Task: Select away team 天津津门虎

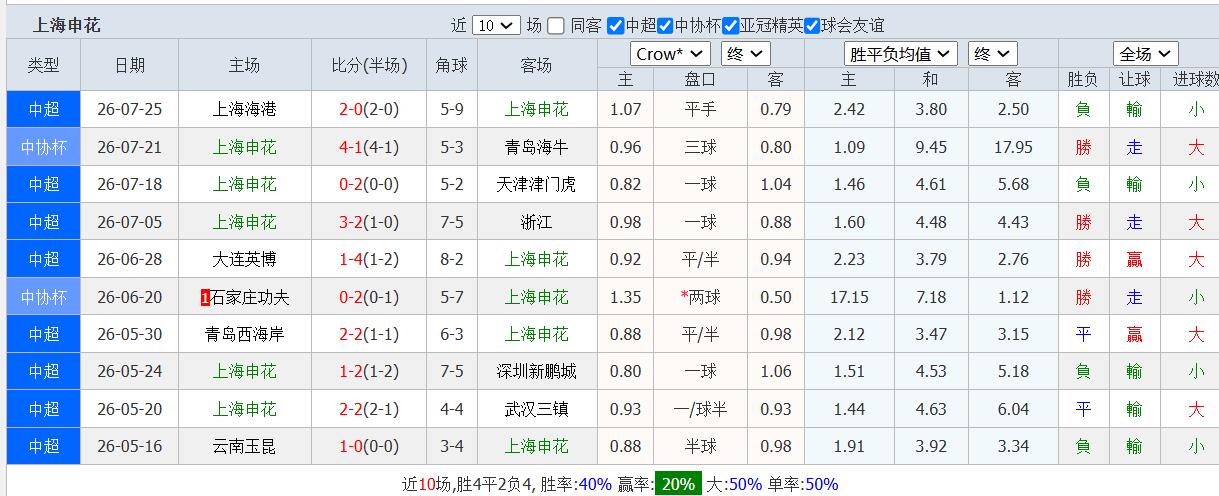Action: [537, 184]
